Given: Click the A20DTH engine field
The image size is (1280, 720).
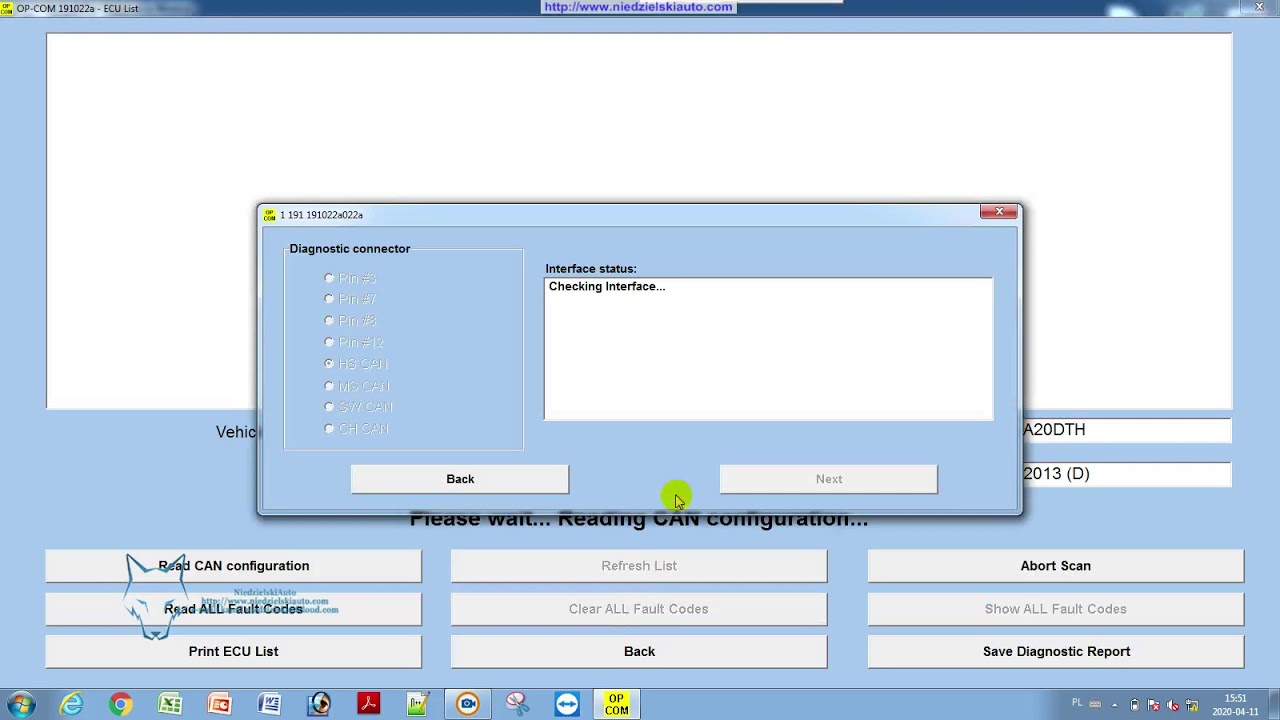Looking at the screenshot, I should (1126, 430).
